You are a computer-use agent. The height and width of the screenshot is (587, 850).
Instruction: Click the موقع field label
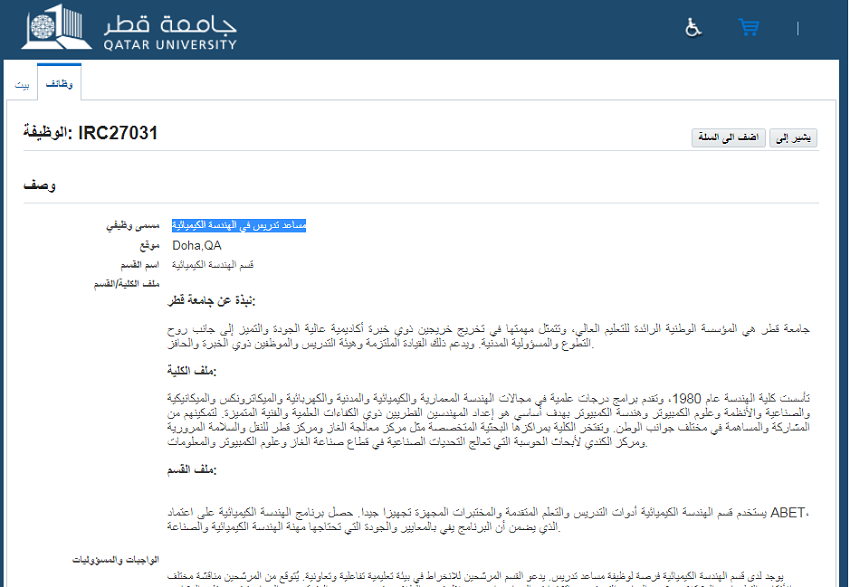coord(150,246)
